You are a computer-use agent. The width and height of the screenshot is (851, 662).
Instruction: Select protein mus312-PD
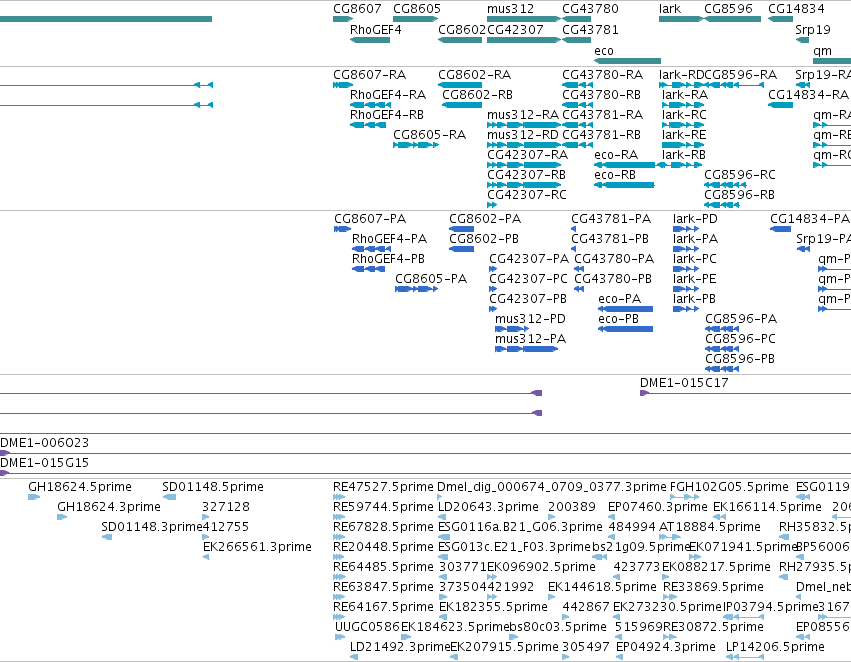(x=530, y=319)
